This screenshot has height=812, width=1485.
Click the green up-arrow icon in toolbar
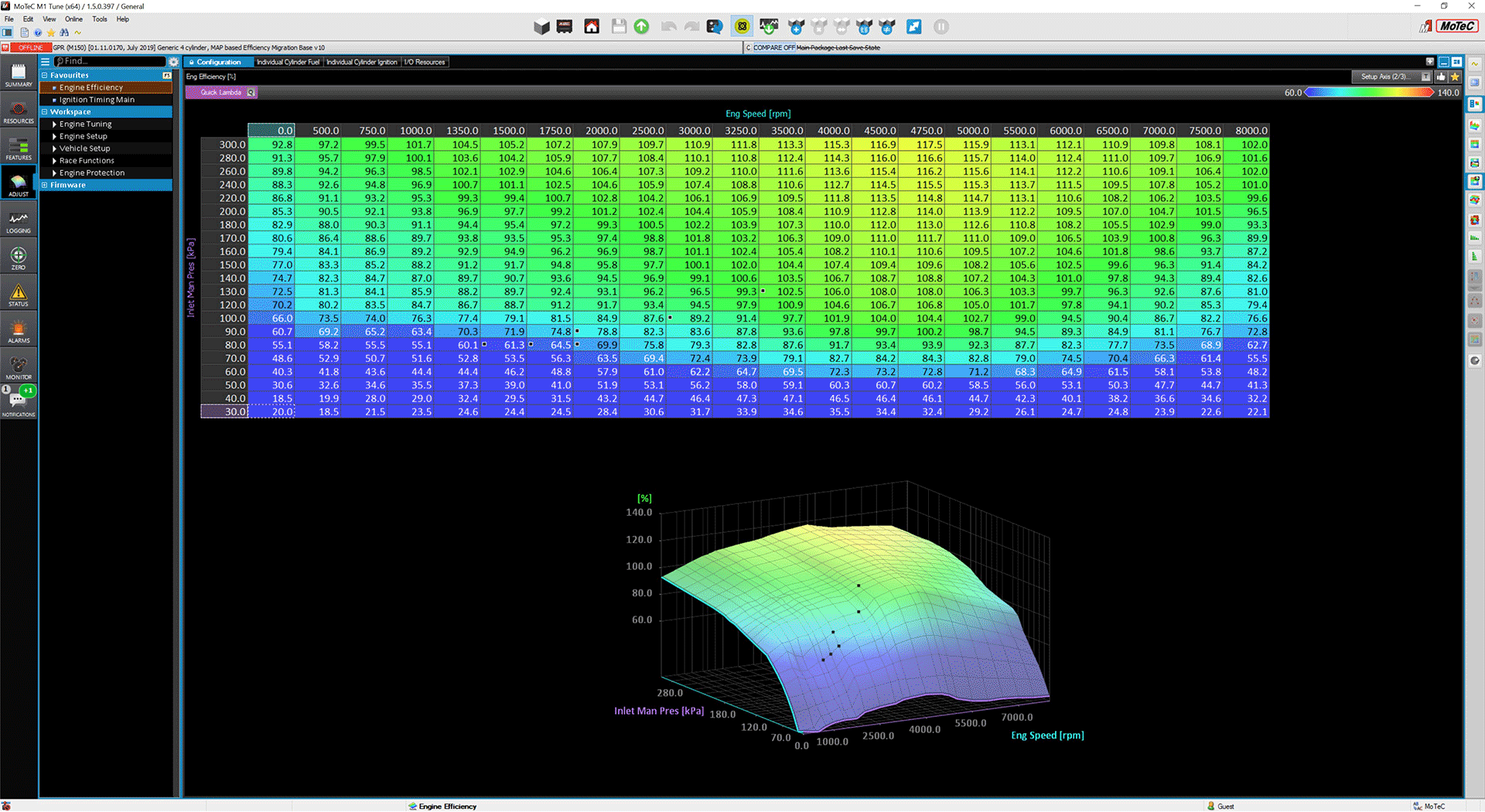point(641,27)
